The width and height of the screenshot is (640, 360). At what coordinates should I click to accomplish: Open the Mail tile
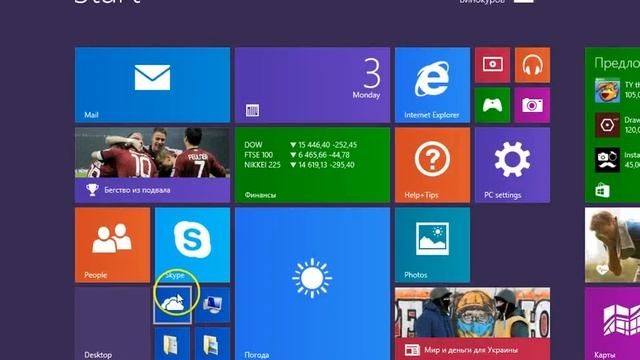pos(152,85)
